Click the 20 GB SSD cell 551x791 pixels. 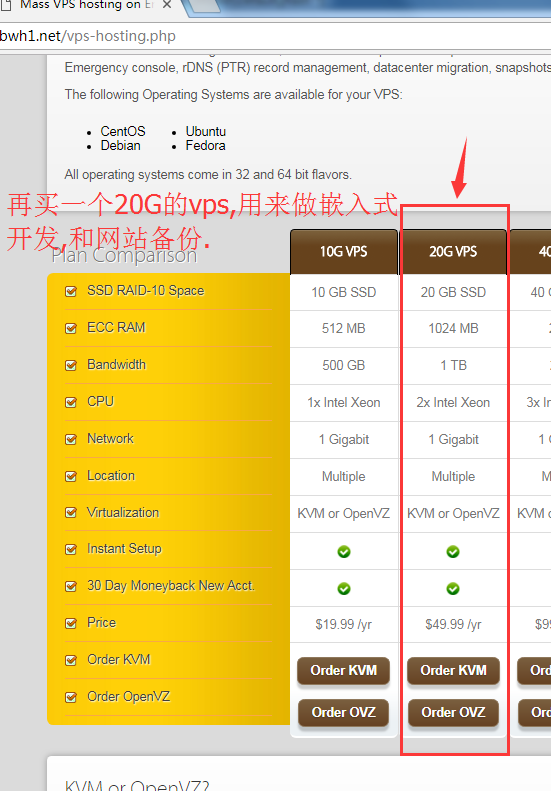(453, 293)
